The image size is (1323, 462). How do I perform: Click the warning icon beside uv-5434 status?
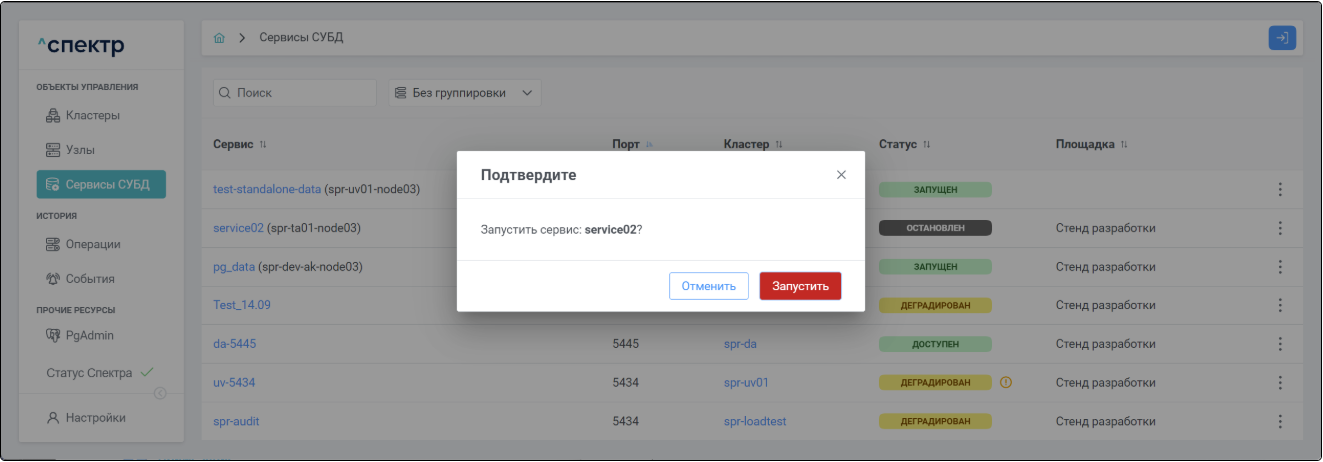tap(1006, 382)
